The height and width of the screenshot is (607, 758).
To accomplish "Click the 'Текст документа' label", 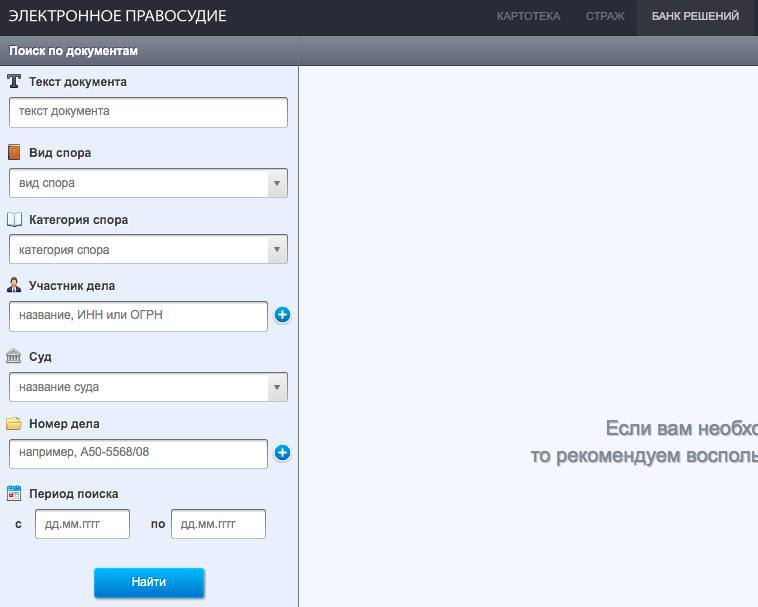I will pyautogui.click(x=78, y=82).
